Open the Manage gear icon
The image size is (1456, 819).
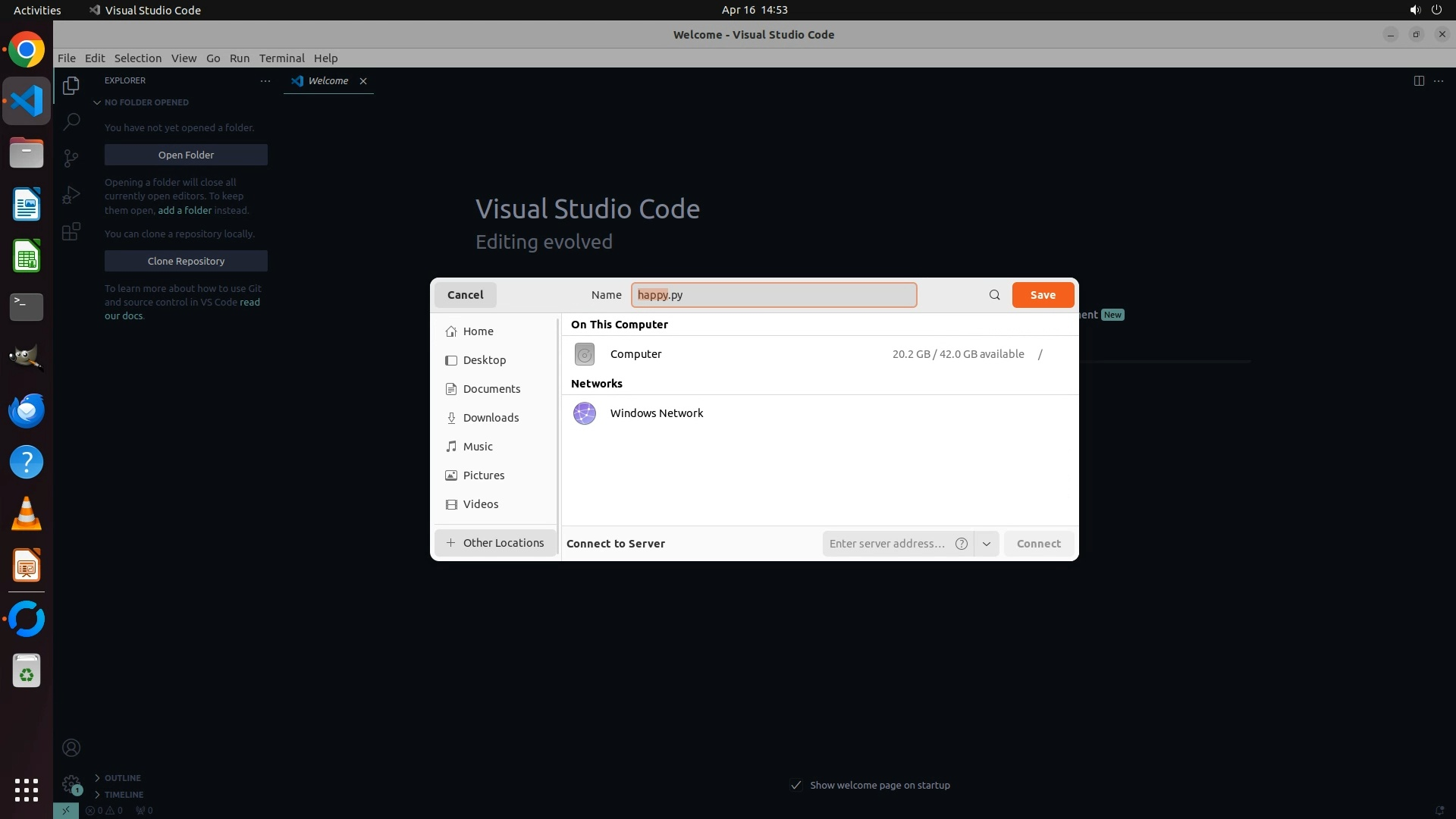71,783
